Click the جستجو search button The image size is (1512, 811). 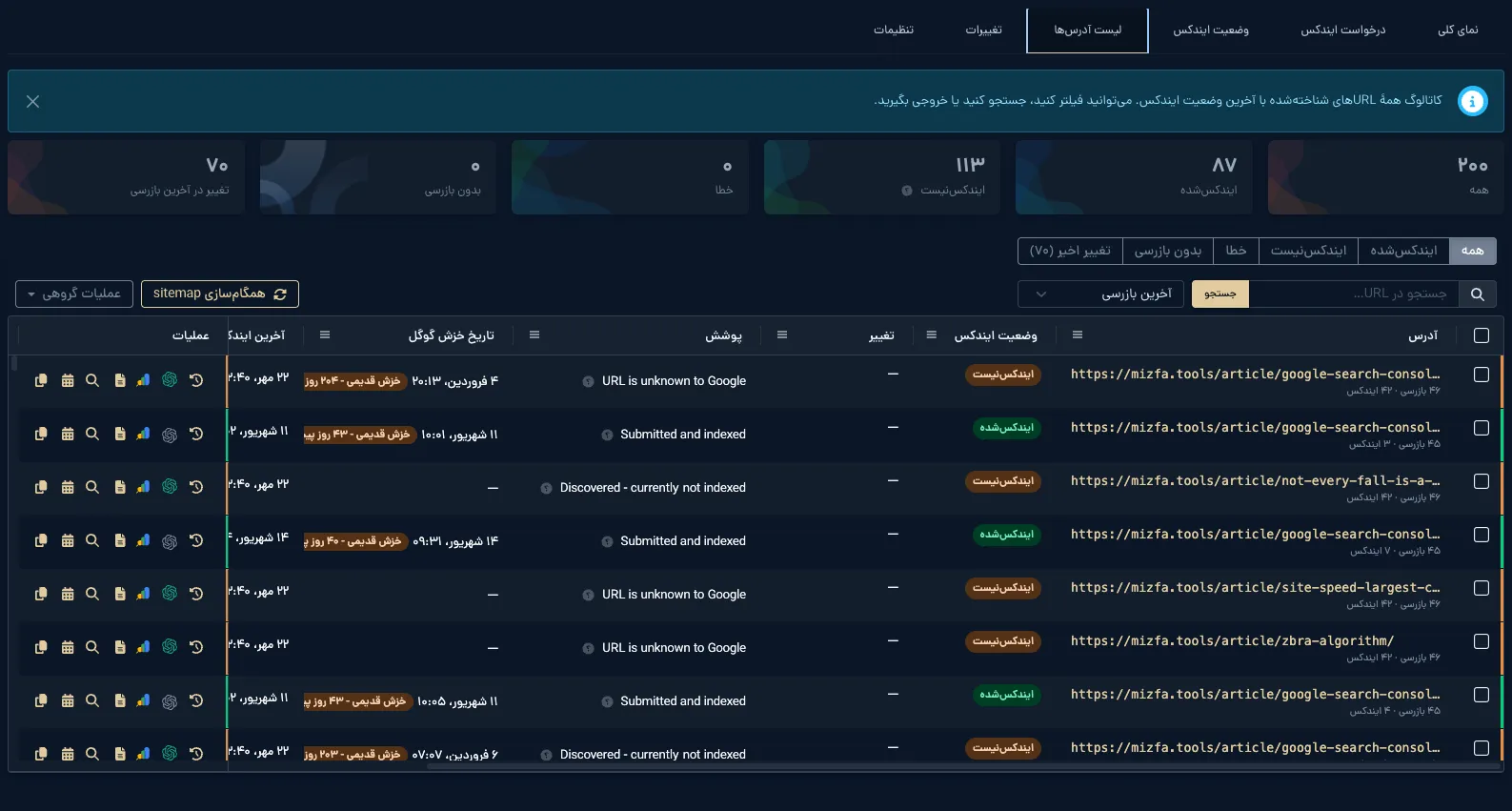pos(1220,294)
